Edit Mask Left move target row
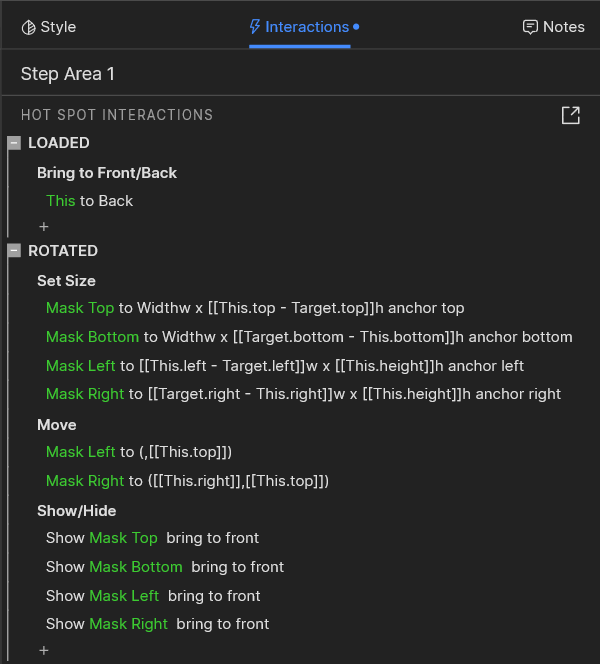600x664 pixels. coord(139,452)
